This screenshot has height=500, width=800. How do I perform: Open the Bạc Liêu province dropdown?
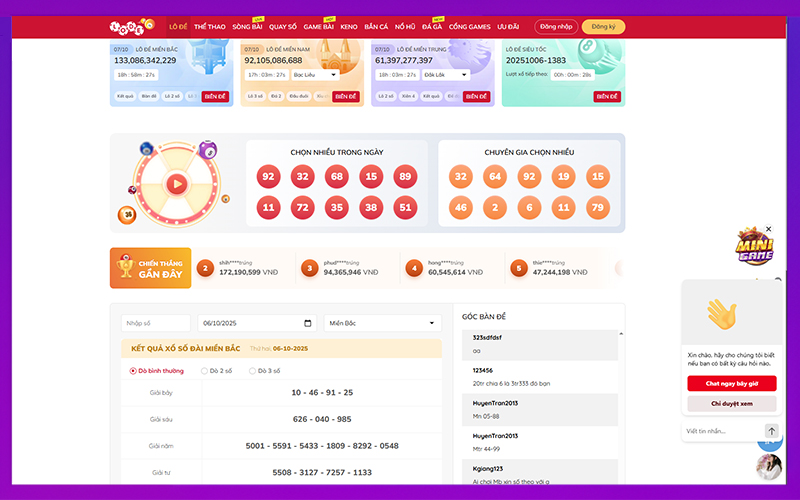tap(301, 74)
